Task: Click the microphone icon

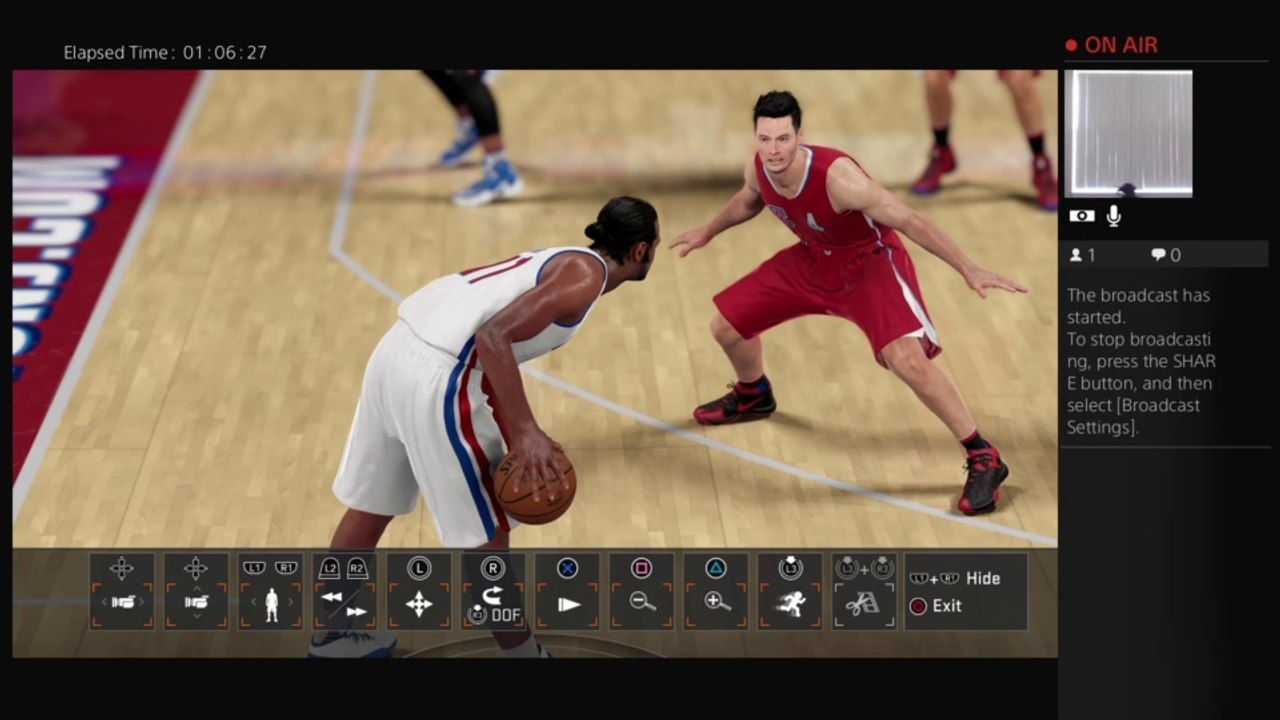Action: coord(1113,215)
